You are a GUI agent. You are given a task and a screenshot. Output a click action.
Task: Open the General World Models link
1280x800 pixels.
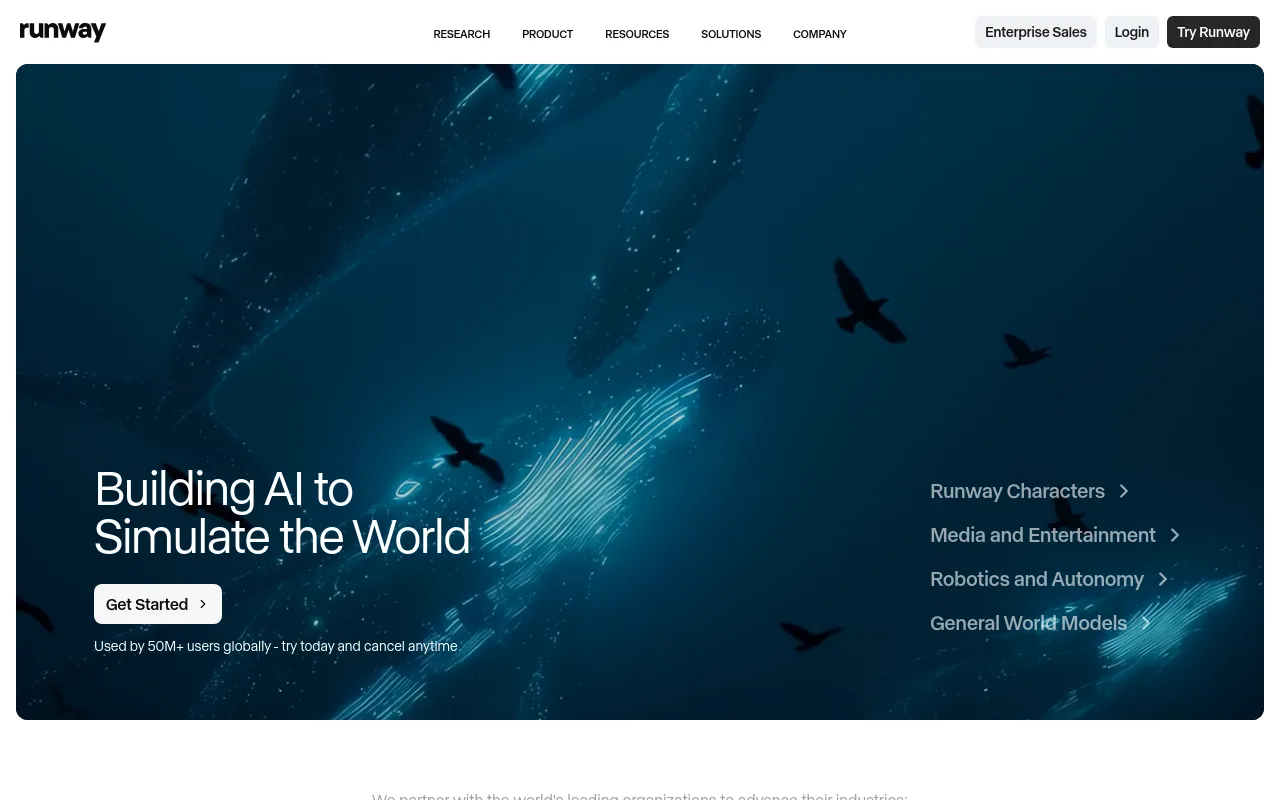click(x=1040, y=623)
